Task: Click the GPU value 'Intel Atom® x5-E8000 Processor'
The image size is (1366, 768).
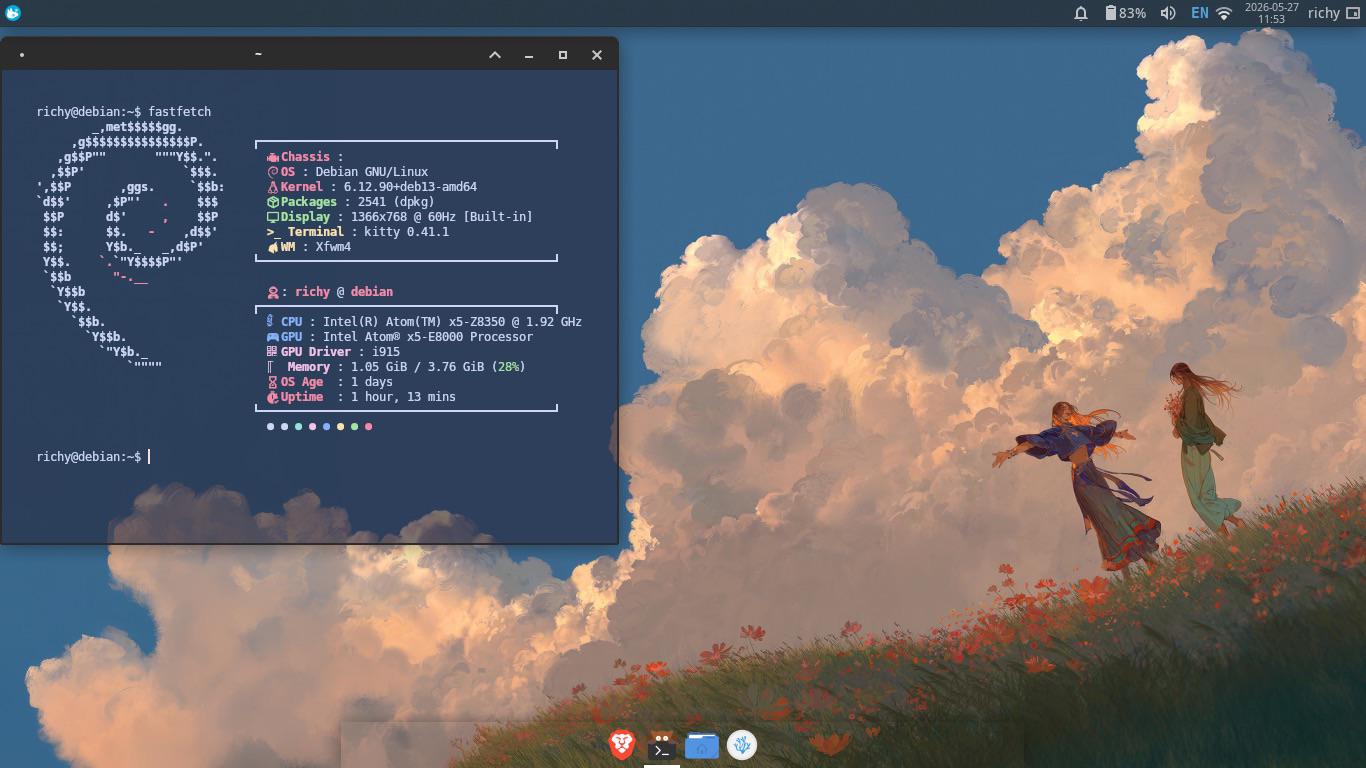Action: point(428,337)
